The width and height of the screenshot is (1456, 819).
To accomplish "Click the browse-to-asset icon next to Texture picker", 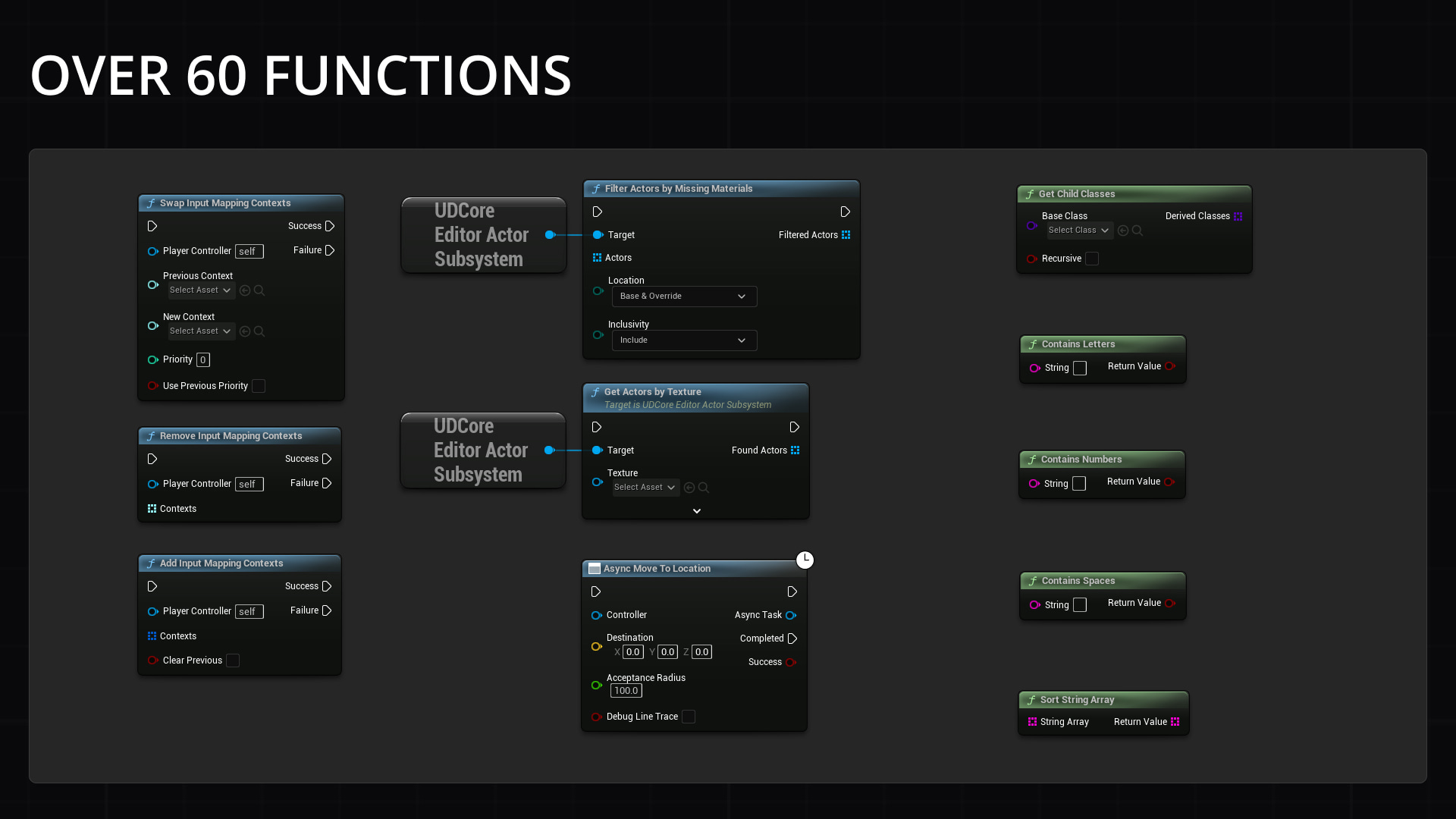I will 689,488.
